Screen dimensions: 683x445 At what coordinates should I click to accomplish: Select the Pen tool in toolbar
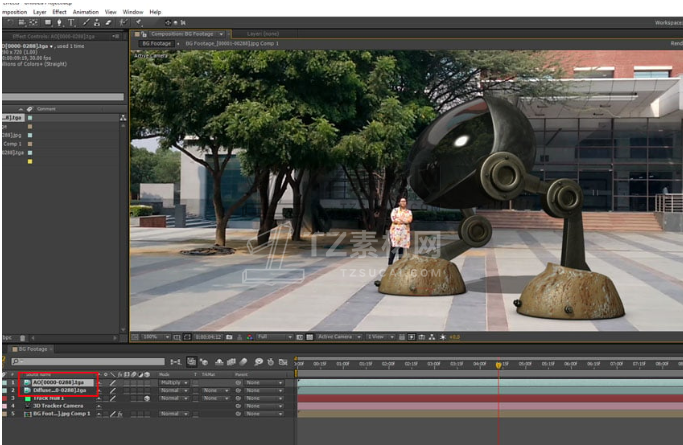click(59, 22)
